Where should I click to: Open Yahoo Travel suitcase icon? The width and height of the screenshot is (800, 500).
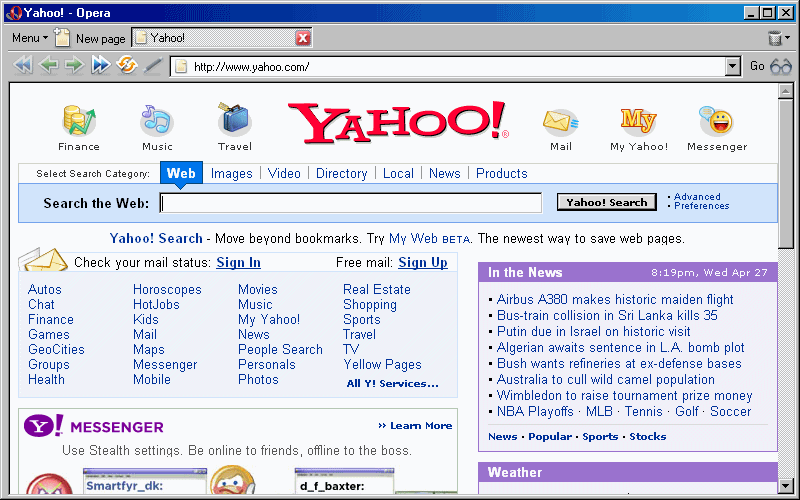click(234, 119)
